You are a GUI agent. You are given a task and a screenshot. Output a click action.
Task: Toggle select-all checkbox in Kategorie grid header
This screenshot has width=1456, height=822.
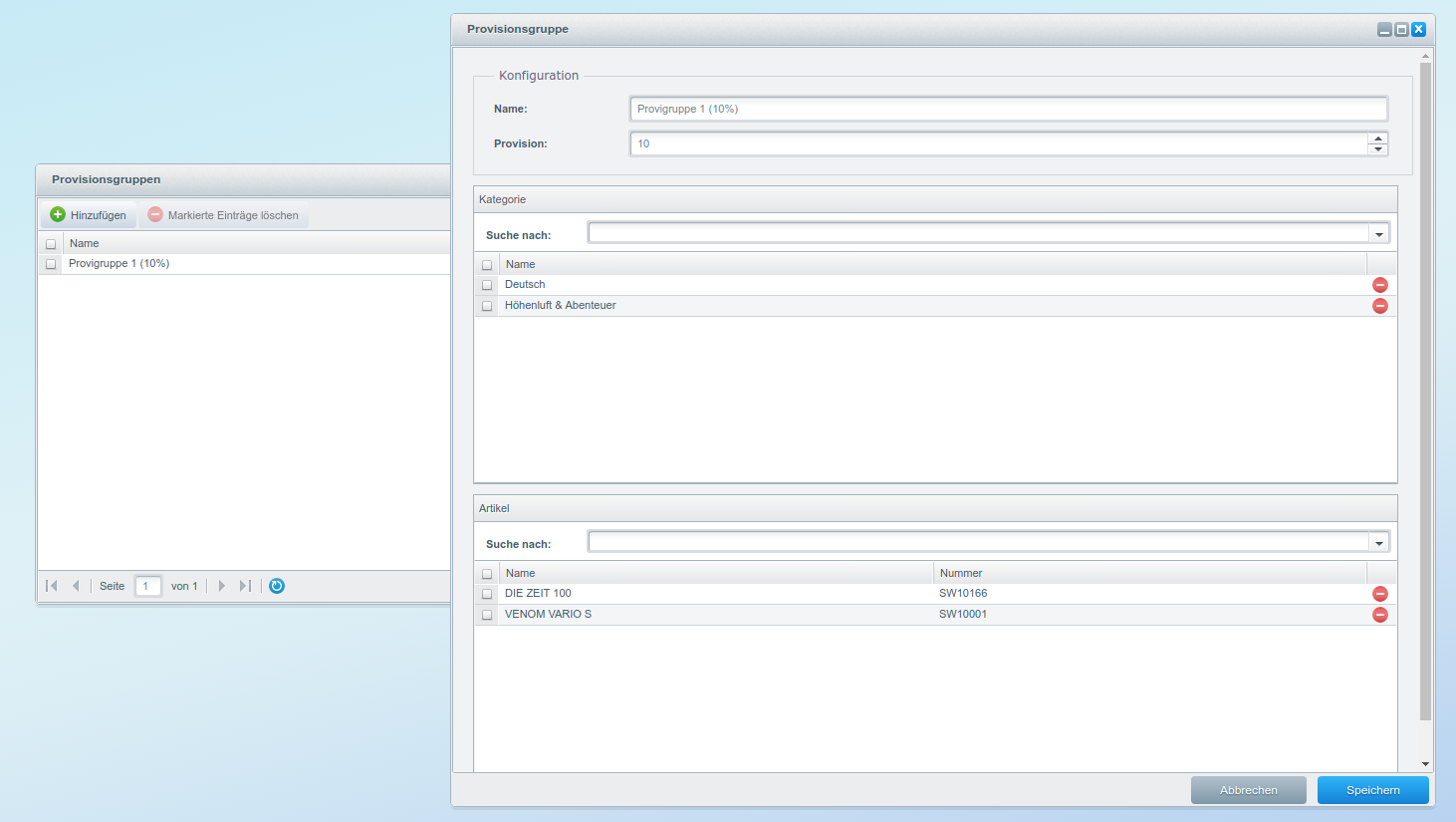487,265
